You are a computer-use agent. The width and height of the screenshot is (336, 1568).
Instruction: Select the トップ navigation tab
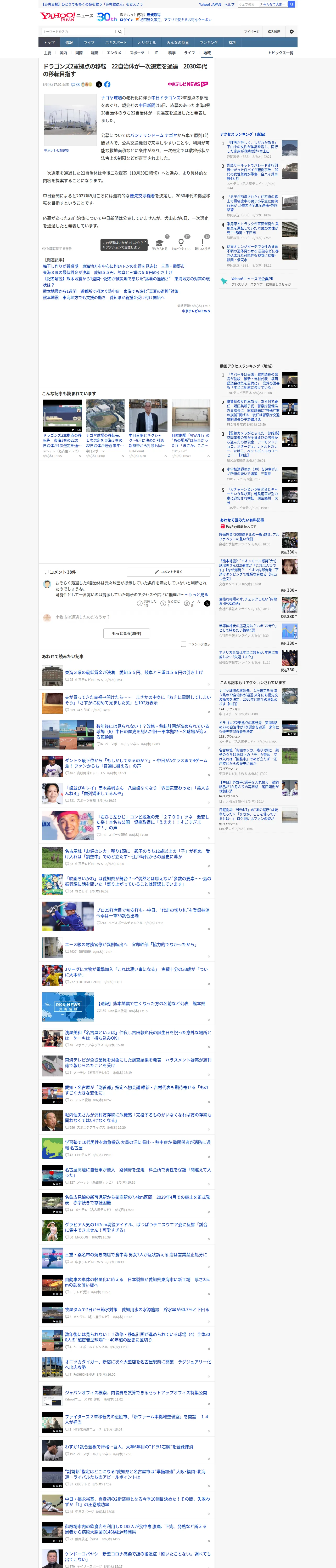(49, 43)
